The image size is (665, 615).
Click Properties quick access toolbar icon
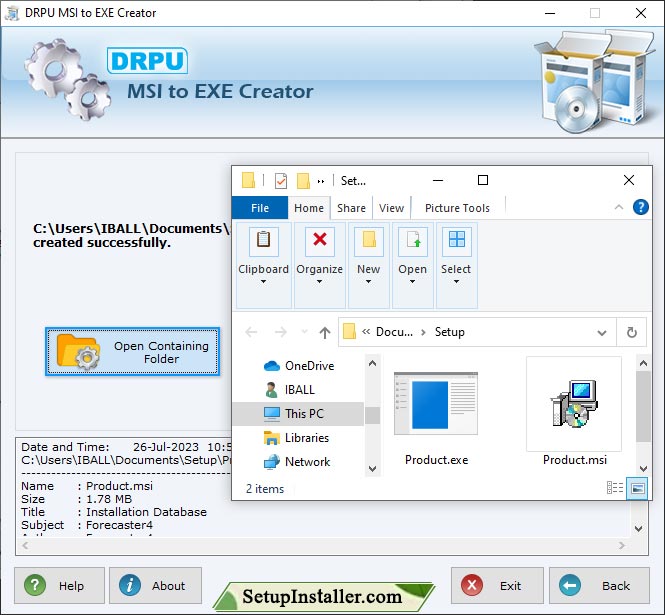pos(281,181)
